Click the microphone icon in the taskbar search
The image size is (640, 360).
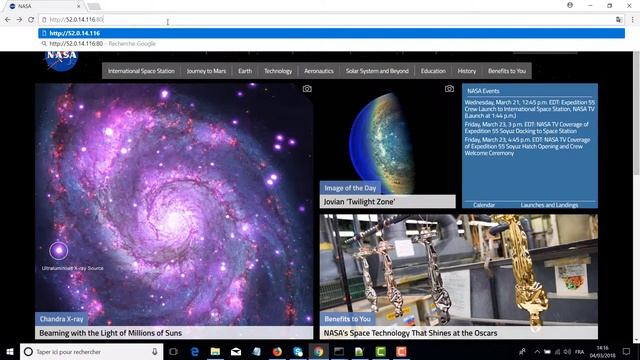click(155, 351)
